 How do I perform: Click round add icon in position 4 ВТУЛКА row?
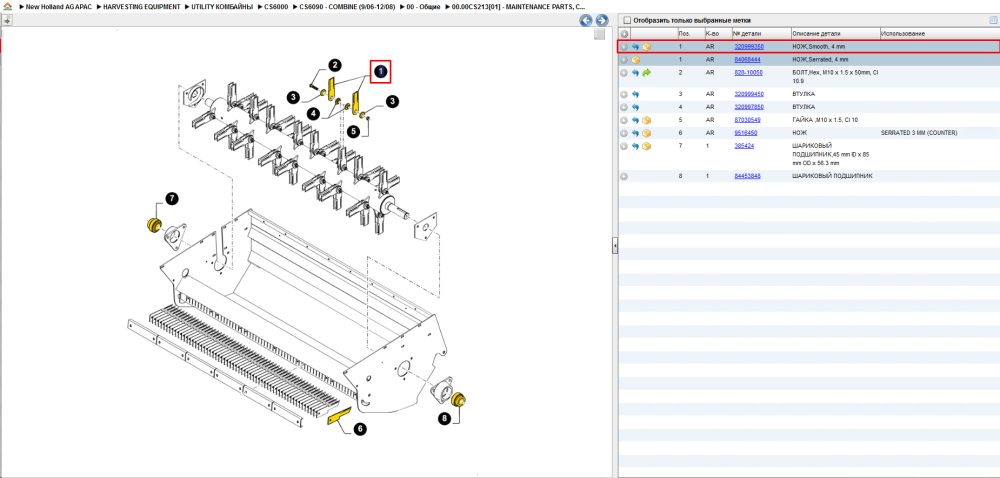[x=624, y=107]
